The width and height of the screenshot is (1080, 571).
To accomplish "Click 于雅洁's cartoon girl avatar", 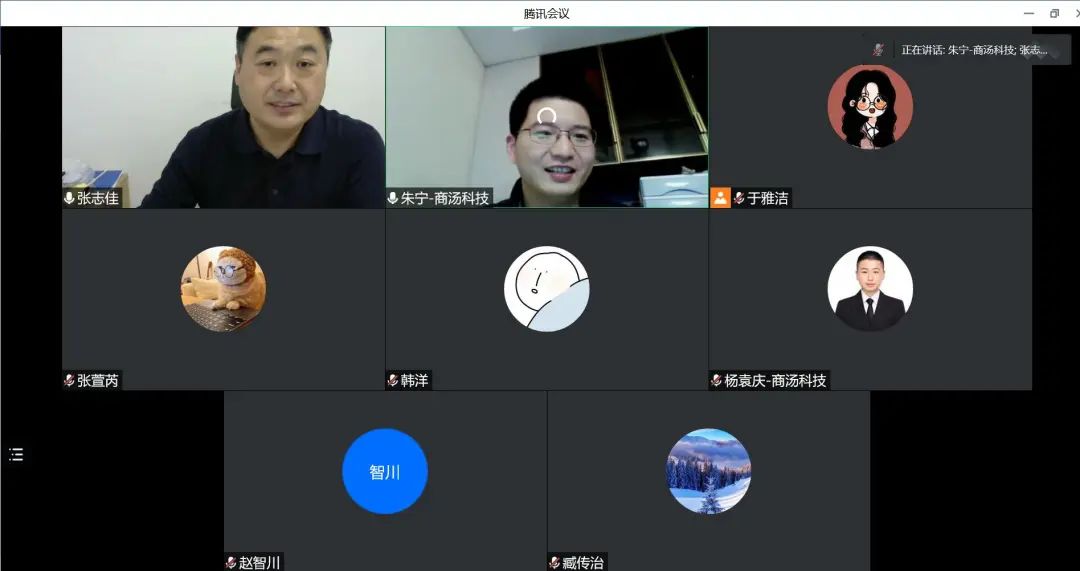I will [870, 107].
